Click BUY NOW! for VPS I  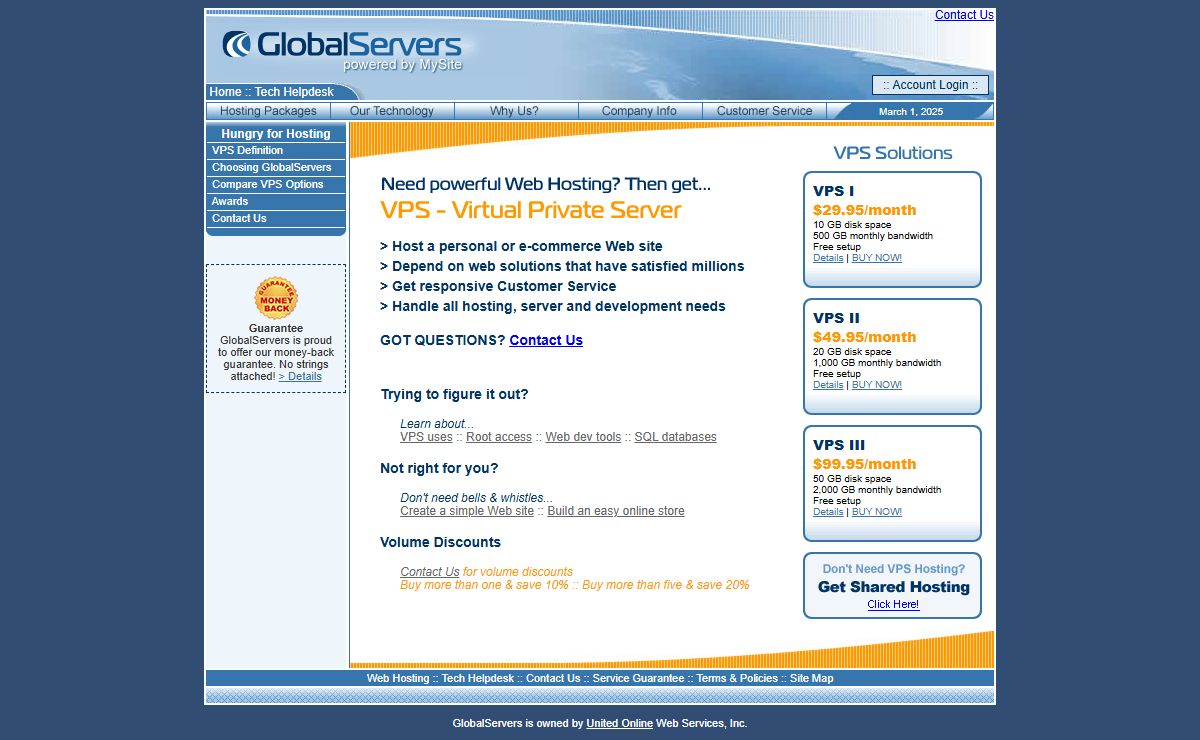point(877,258)
